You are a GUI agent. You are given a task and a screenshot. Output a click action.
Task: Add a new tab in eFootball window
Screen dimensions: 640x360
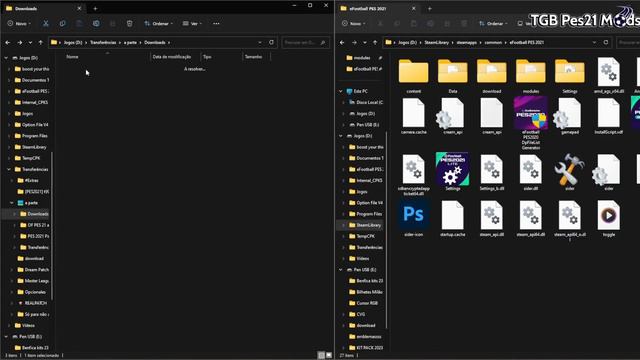[429, 8]
